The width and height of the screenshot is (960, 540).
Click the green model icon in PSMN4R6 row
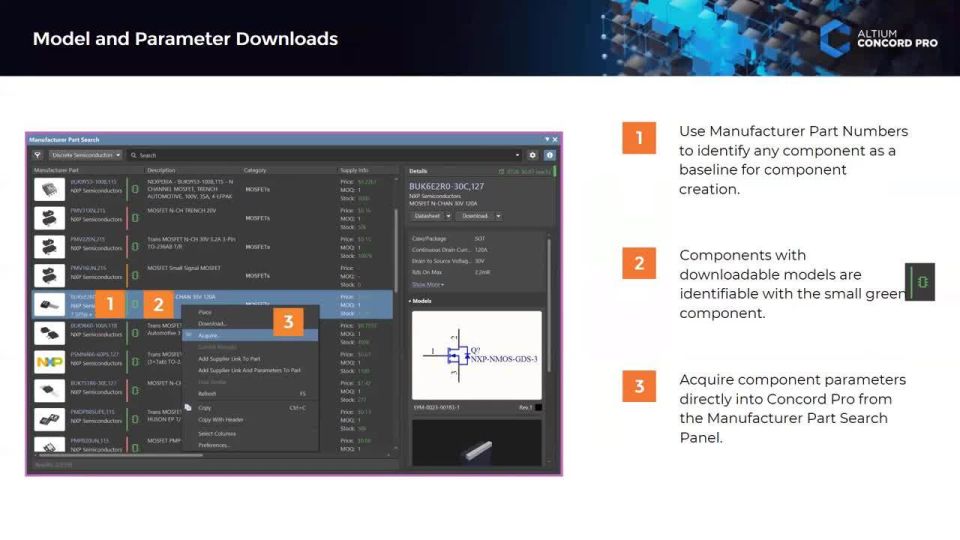pos(135,362)
